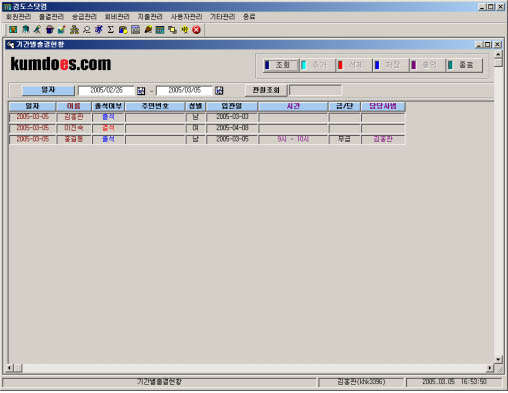Viewport: 508px width, 393px height.
Task: Open calendar picker for end date 2005/03/05
Action: point(219,91)
